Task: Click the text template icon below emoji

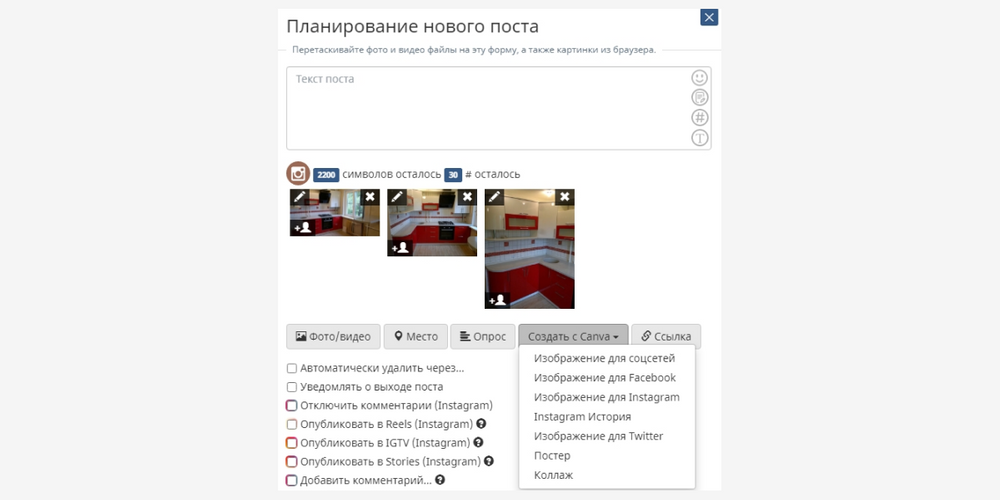Action: coord(700,97)
